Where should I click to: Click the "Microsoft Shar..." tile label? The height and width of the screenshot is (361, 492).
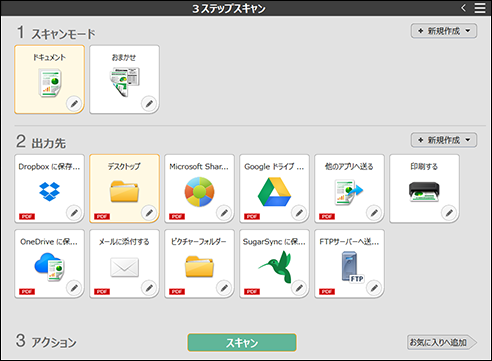pyautogui.click(x=199, y=166)
